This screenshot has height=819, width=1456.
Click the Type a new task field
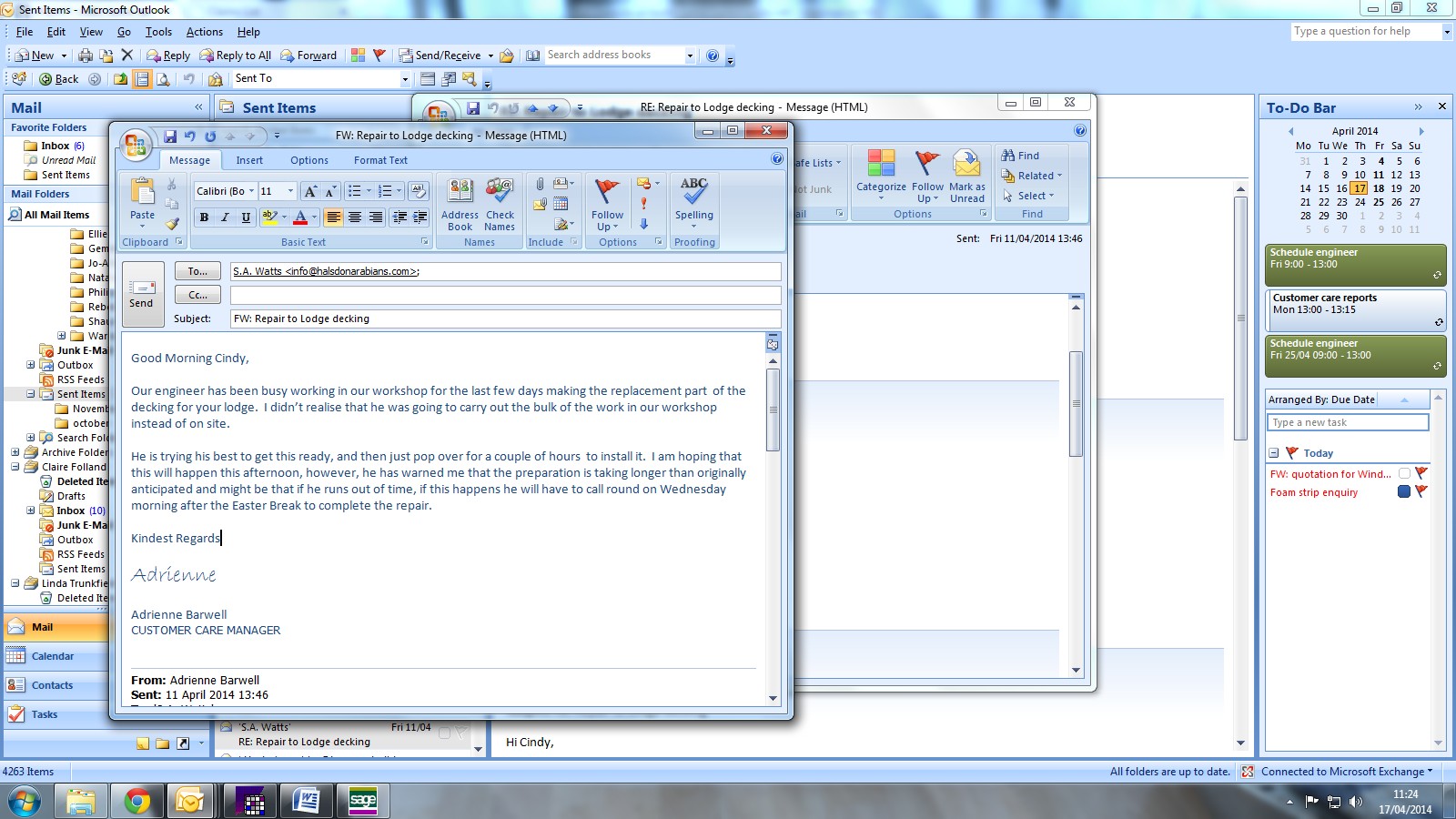(1348, 422)
